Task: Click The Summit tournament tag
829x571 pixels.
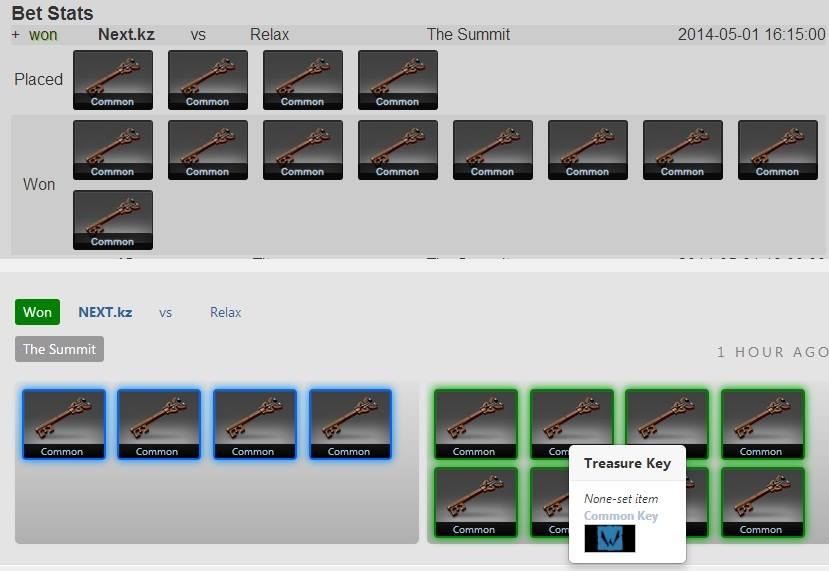Action: click(59, 349)
